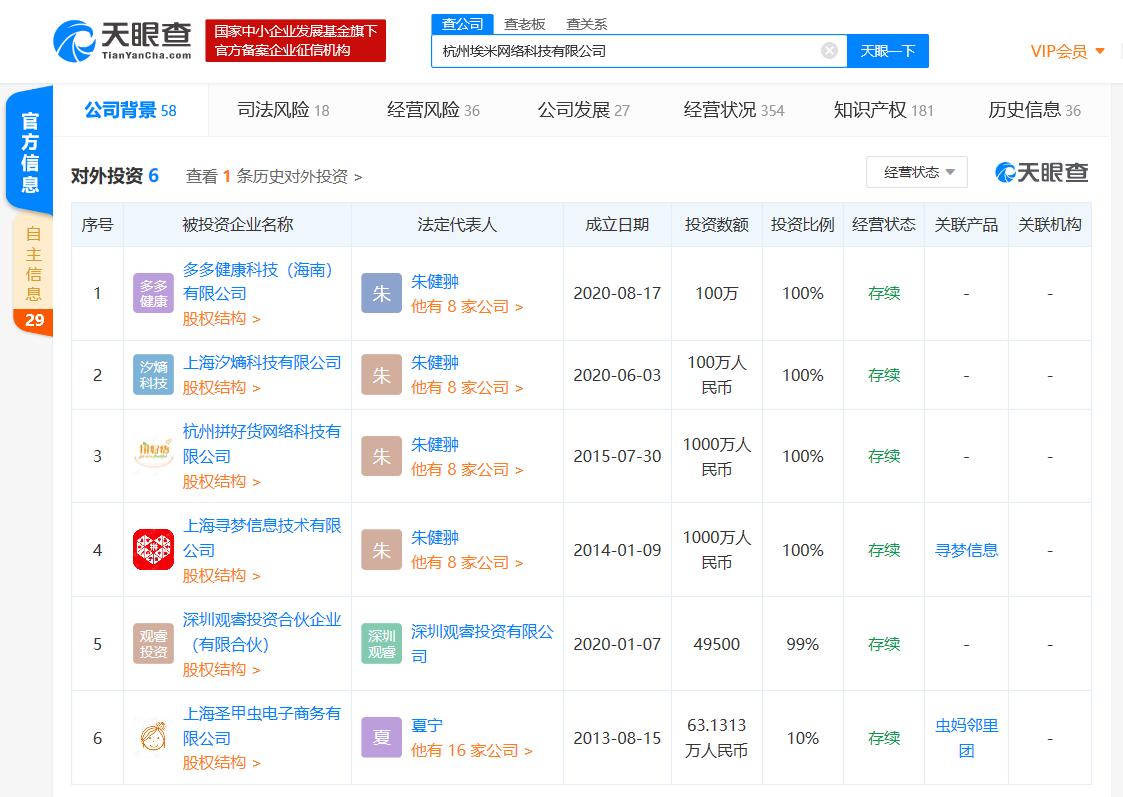
Task: Open the 寻梦信息 related product link
Action: pyautogui.click(x=966, y=550)
